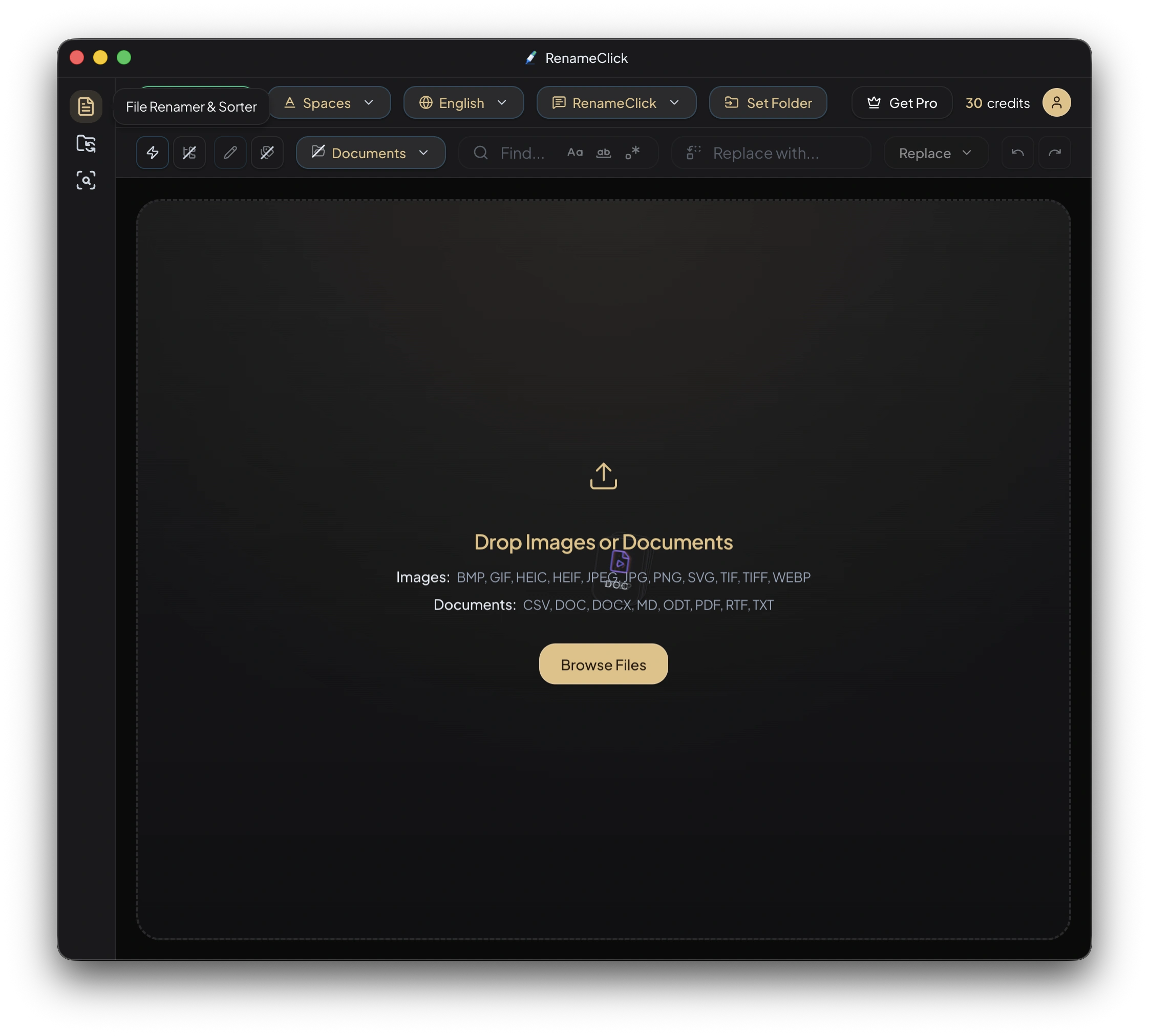Click the Browse Files button
Viewport: 1149px width, 1036px height.
coord(603,664)
